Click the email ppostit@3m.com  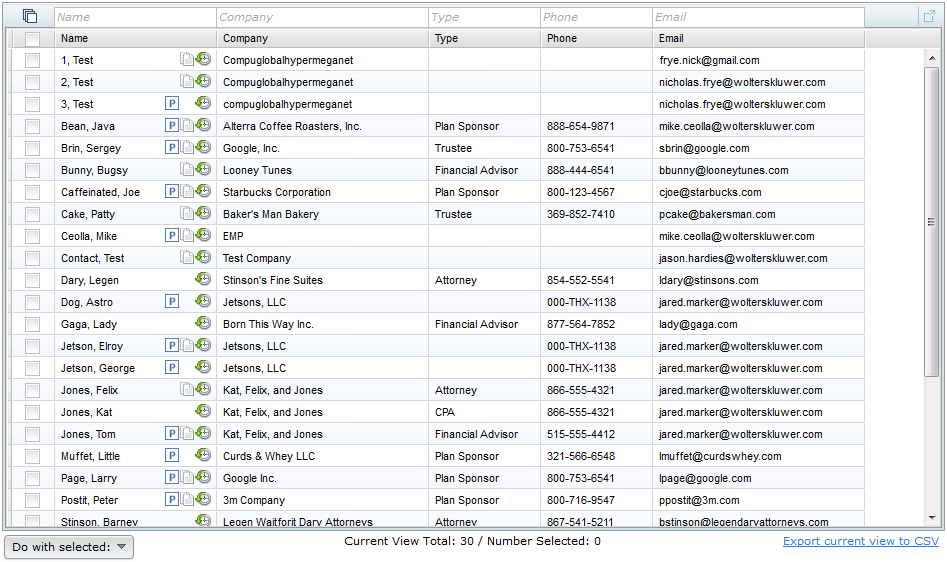click(699, 500)
